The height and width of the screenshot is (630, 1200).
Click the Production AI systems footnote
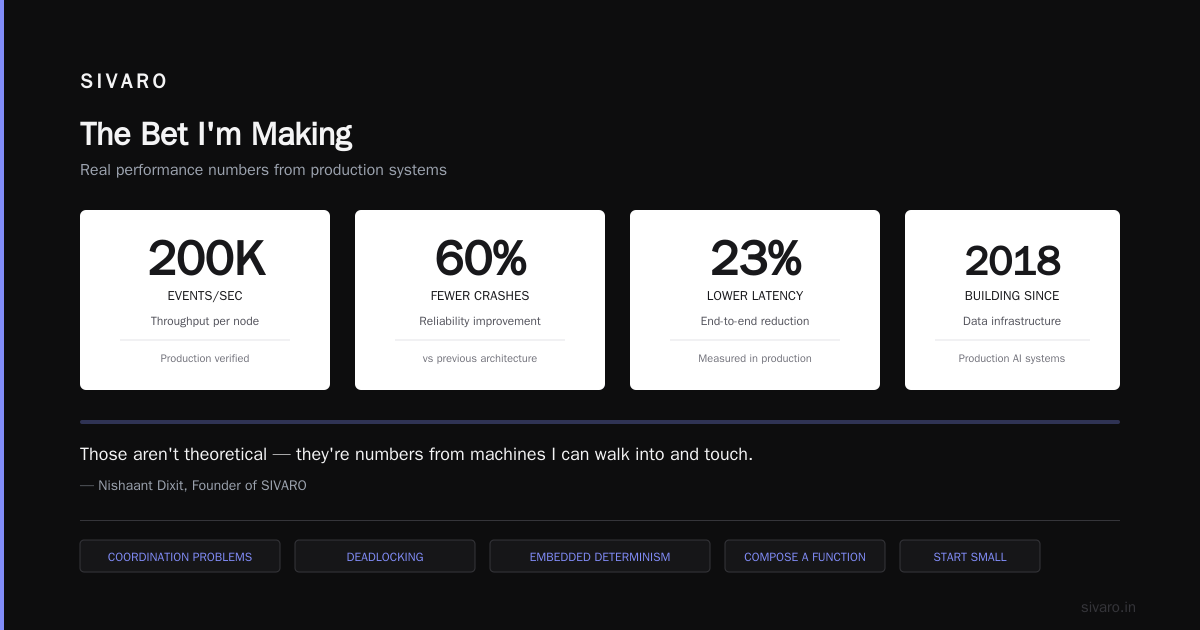pos(1012,358)
